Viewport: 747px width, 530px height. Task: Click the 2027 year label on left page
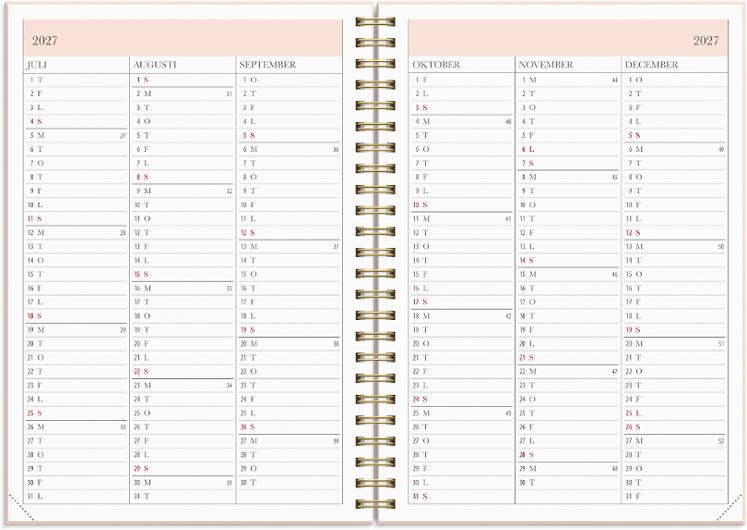pos(45,41)
